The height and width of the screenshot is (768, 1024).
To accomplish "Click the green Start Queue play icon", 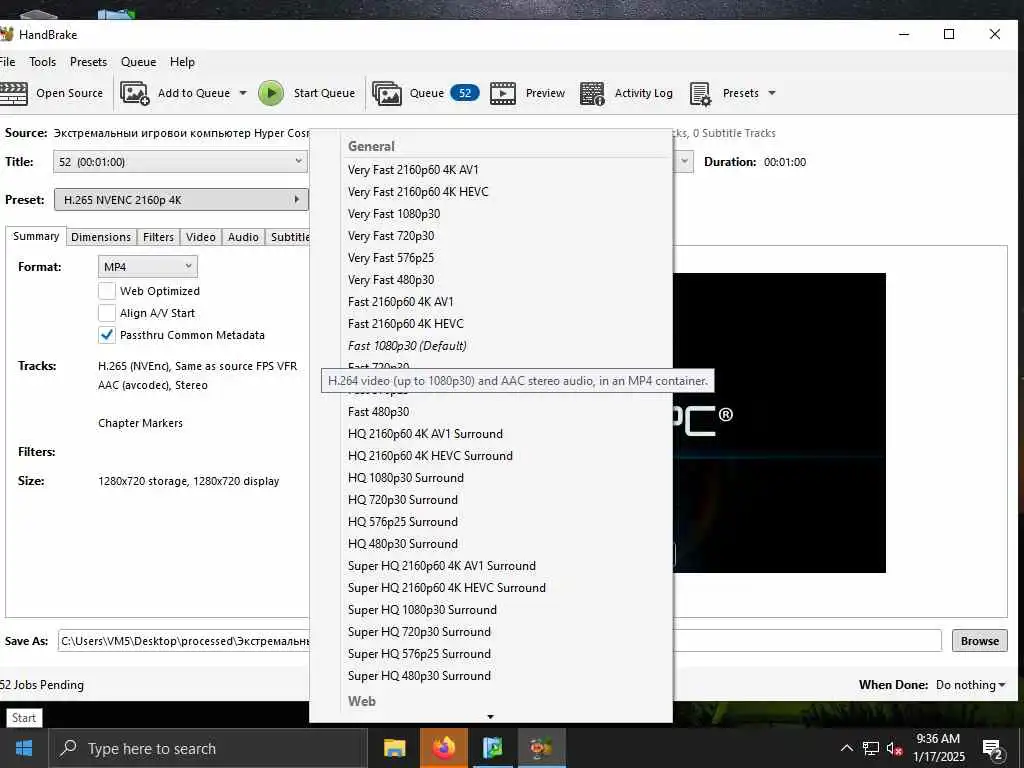I will tap(271, 93).
